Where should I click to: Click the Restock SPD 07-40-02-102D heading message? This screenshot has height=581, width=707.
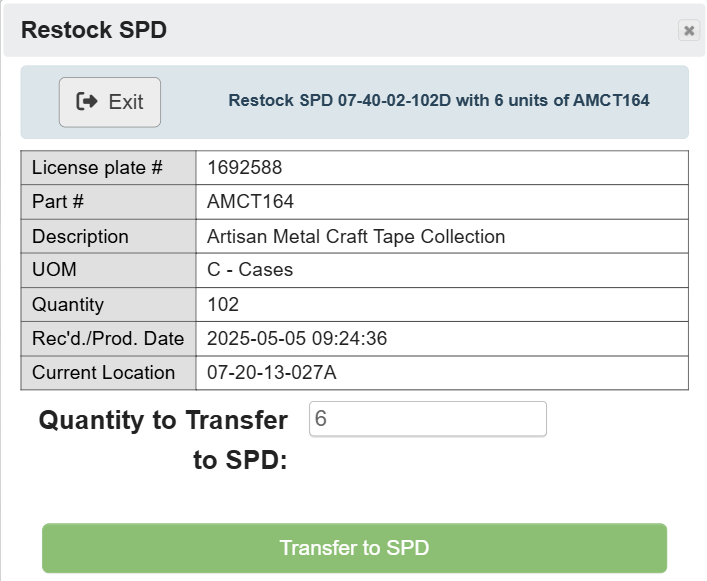(439, 100)
